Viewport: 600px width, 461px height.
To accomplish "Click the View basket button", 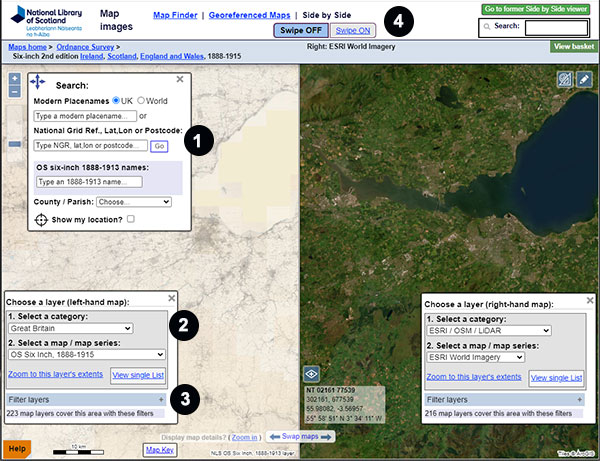I will point(574,47).
